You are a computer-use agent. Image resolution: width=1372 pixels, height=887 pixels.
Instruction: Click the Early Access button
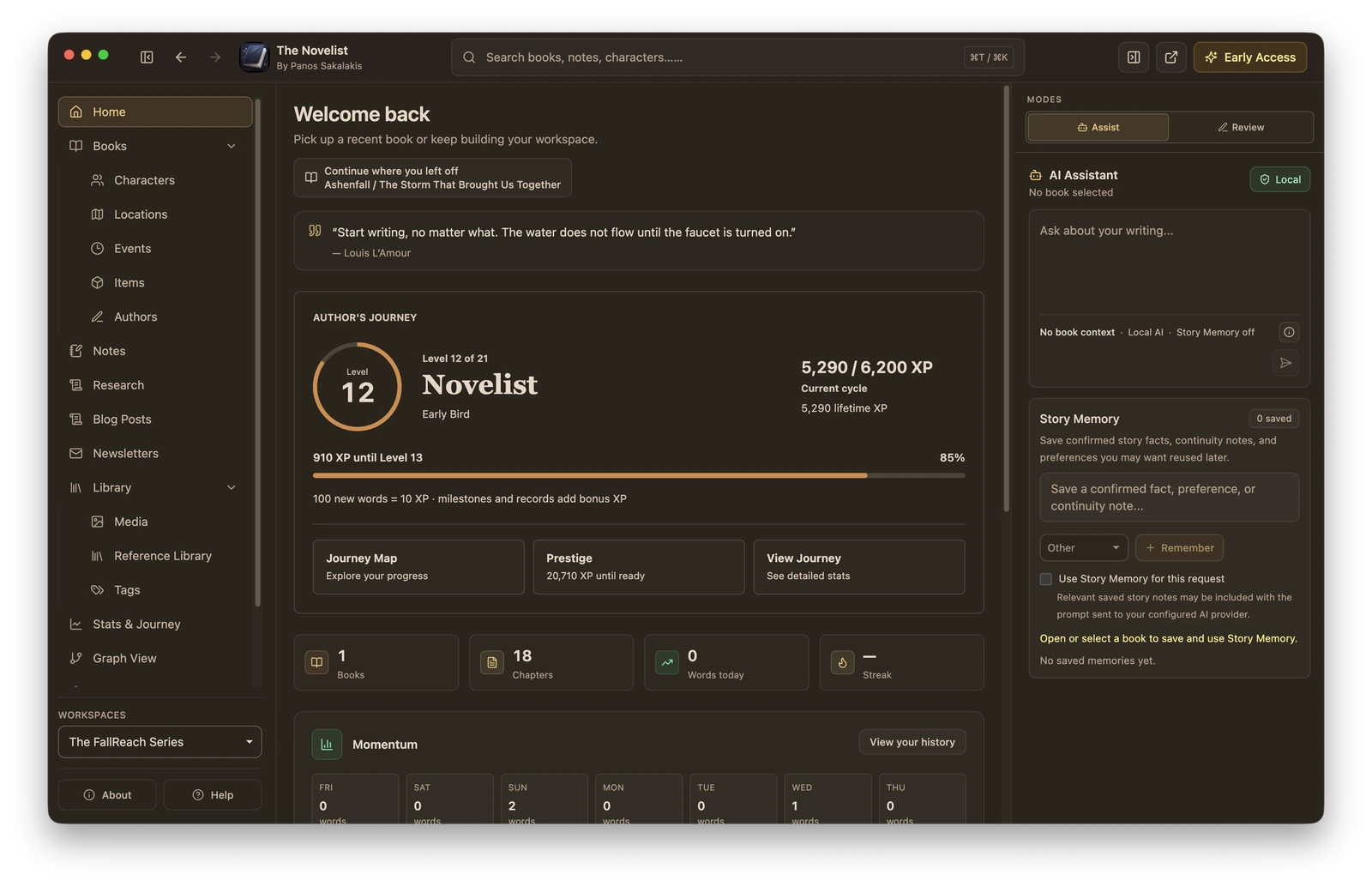point(1250,57)
